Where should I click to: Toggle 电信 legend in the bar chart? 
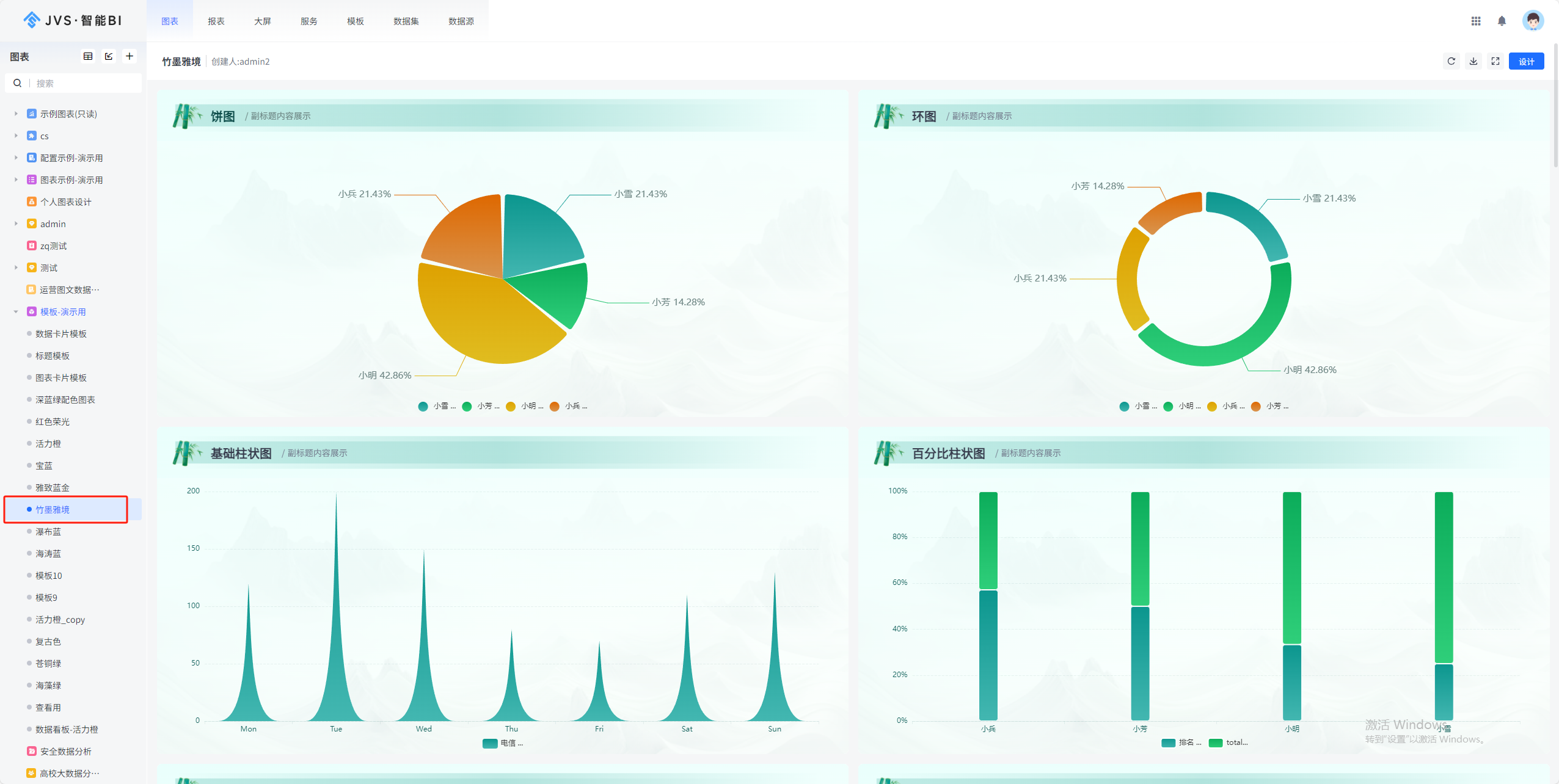[503, 743]
